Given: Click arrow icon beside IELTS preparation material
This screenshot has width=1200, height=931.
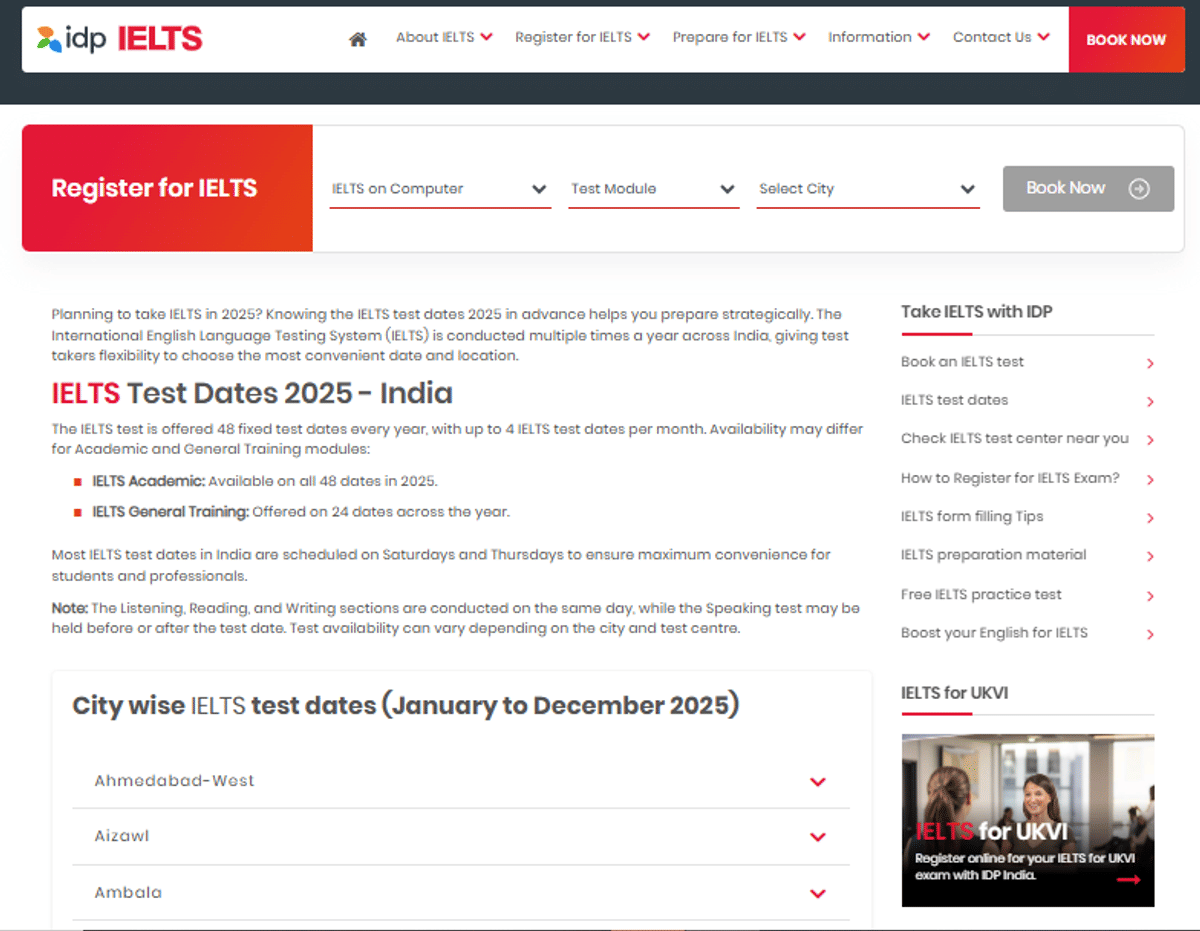Looking at the screenshot, I should tap(1150, 557).
